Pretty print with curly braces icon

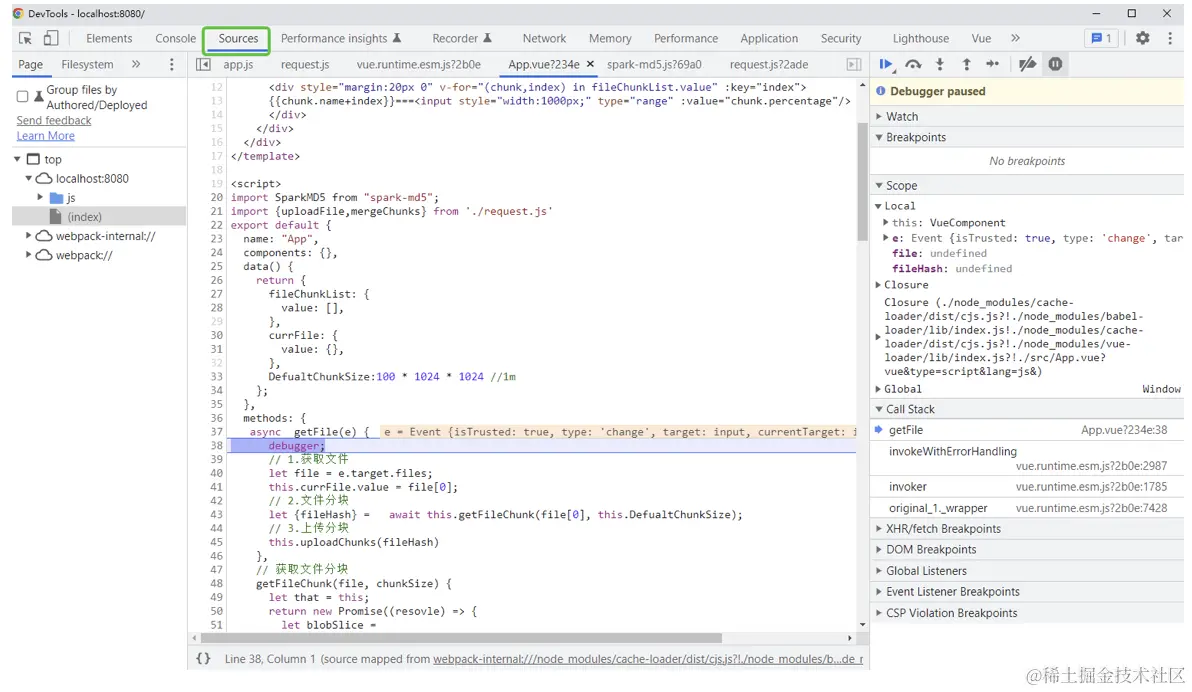point(203,659)
